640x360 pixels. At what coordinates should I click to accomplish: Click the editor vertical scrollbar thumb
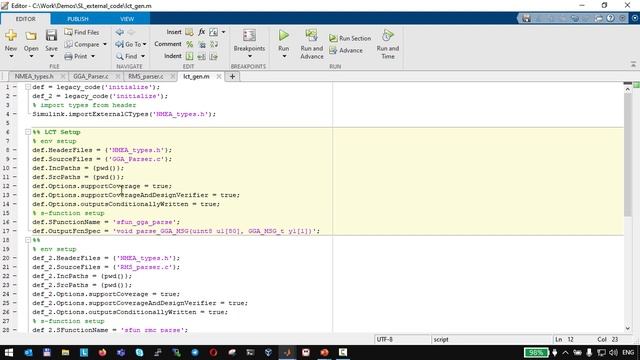[x=628, y=154]
